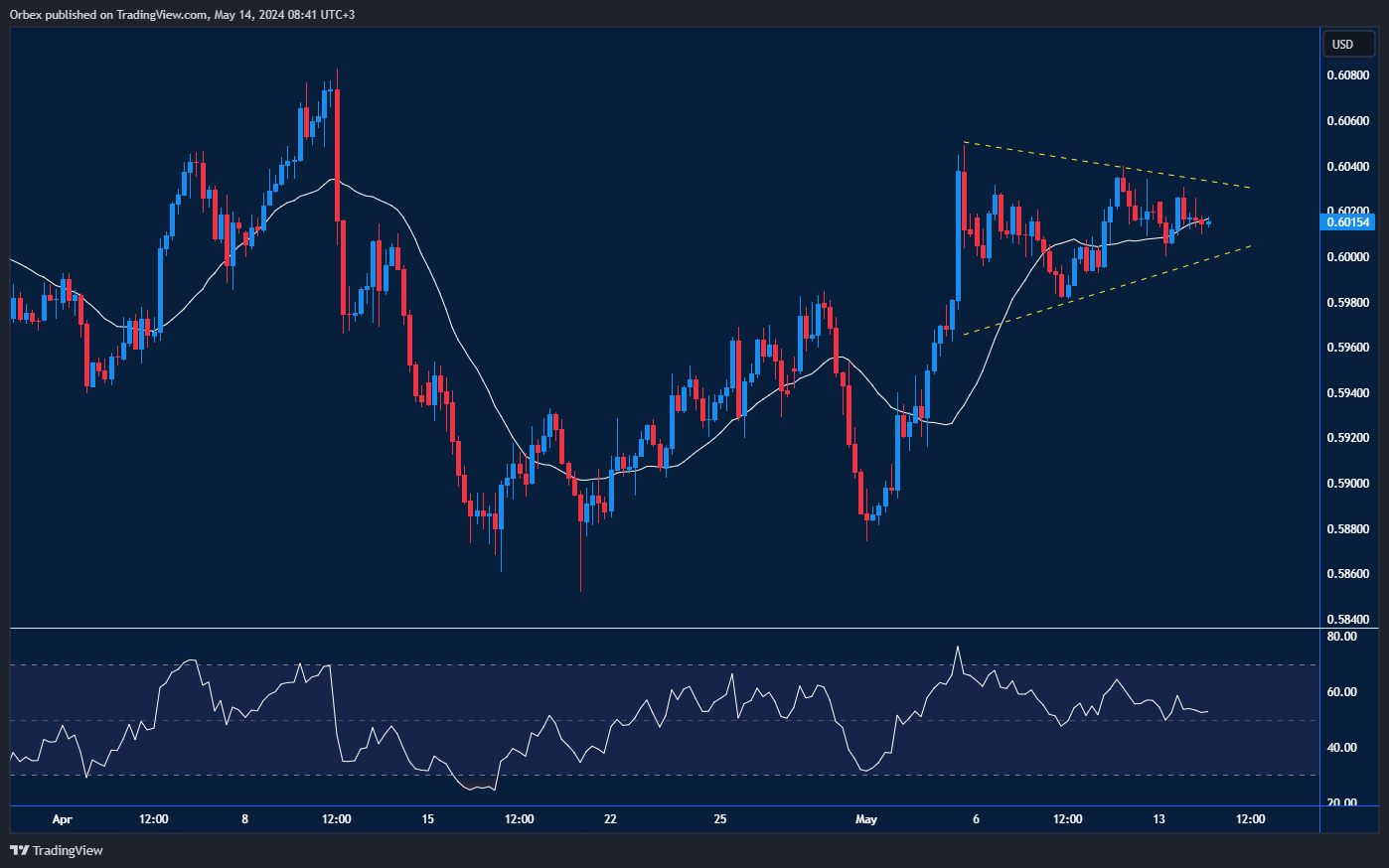The width and height of the screenshot is (1389, 868).
Task: Click the Orbex published on TradingView.com header
Action: coord(182,14)
